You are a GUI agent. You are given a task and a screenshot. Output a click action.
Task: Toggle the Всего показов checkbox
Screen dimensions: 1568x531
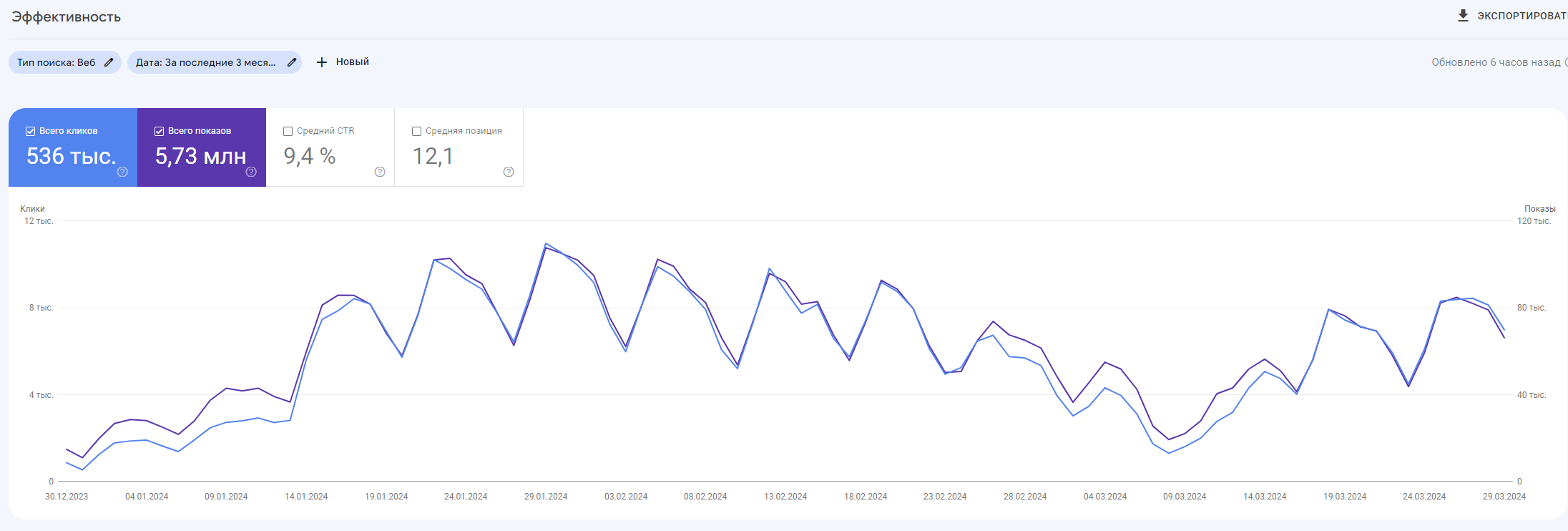(x=159, y=131)
